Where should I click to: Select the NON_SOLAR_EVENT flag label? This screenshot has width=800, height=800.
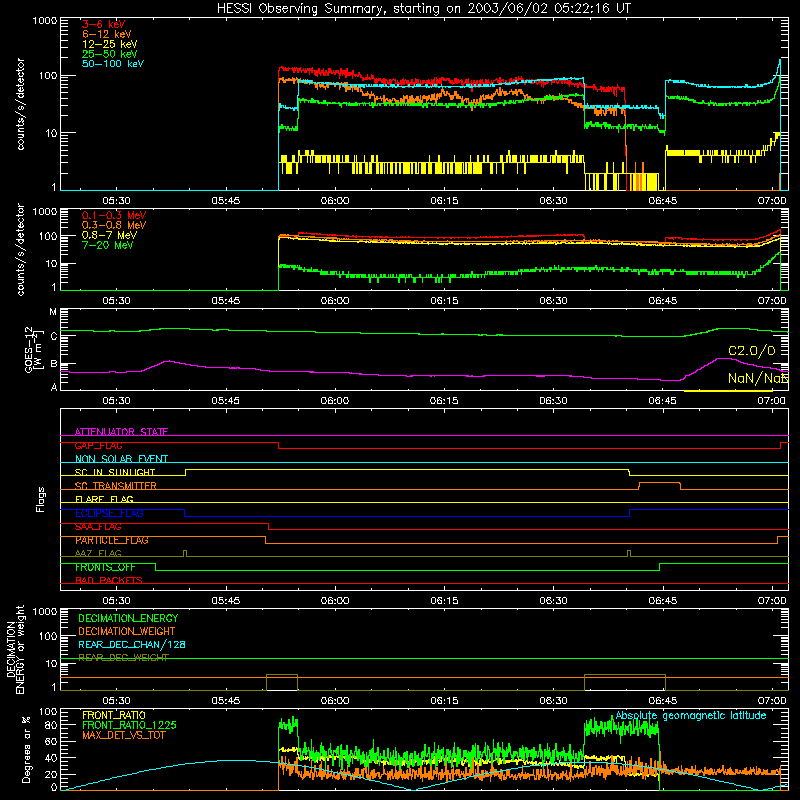(x=121, y=459)
